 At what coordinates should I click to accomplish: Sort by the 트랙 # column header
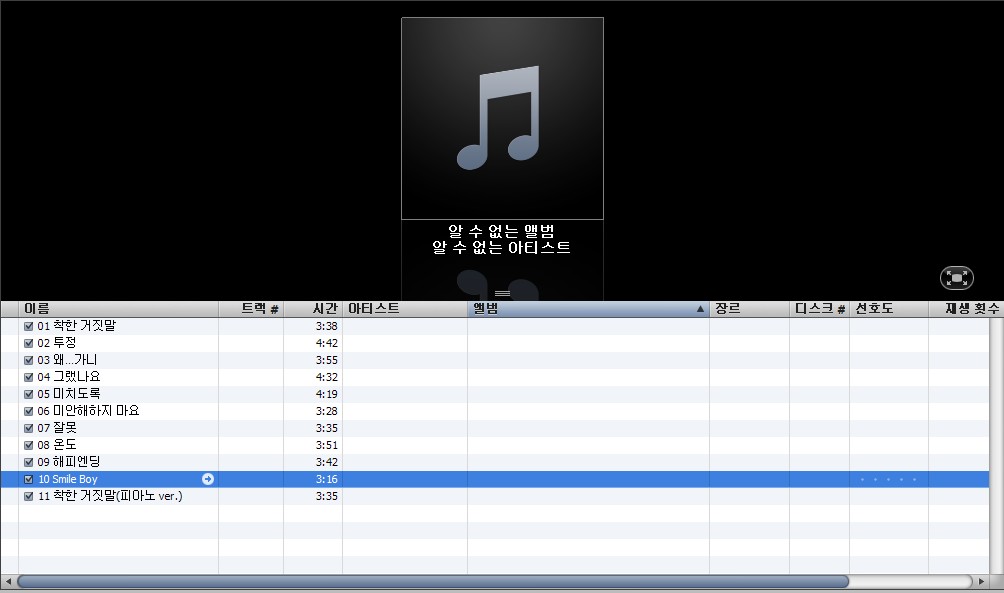tap(251, 309)
